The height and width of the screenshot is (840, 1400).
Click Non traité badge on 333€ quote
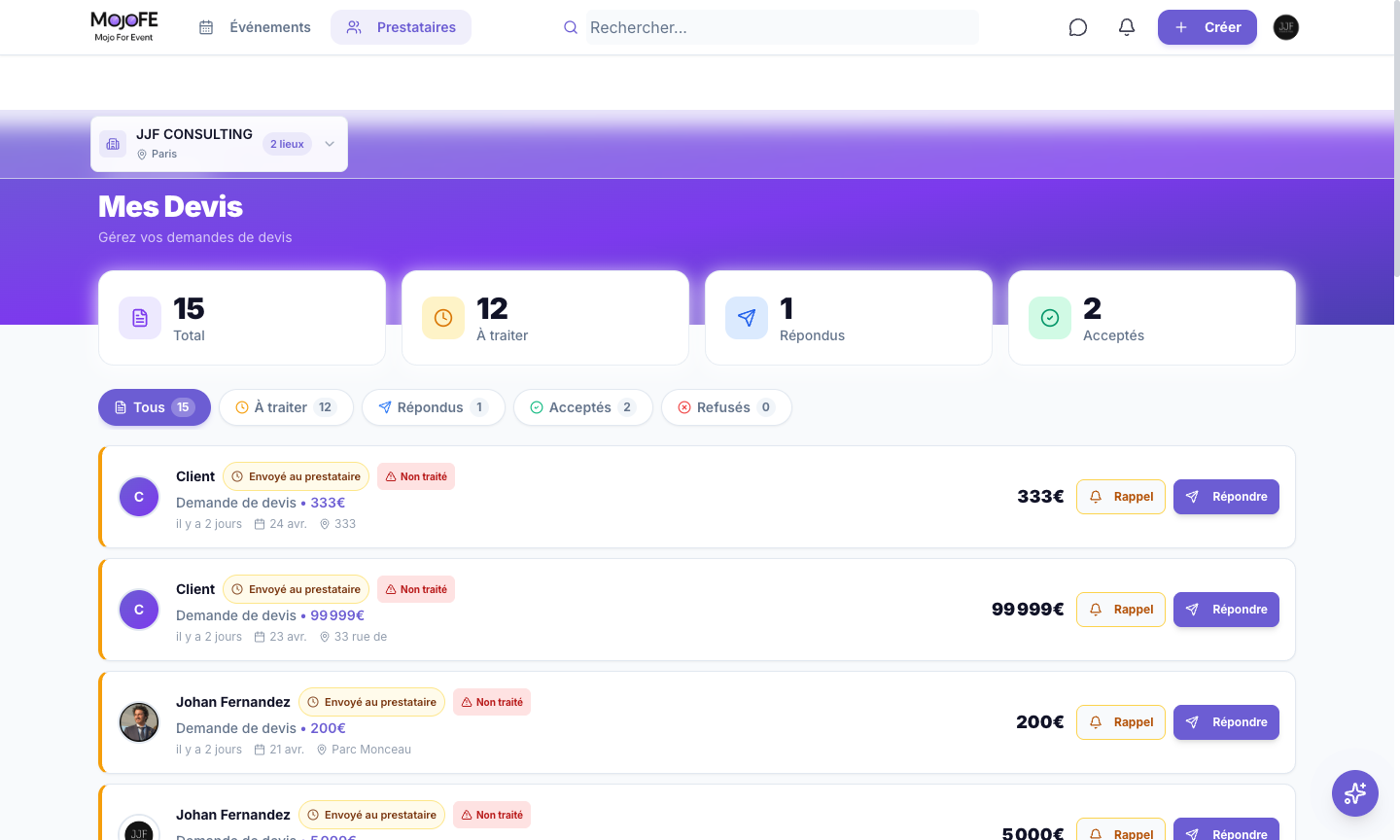[416, 476]
